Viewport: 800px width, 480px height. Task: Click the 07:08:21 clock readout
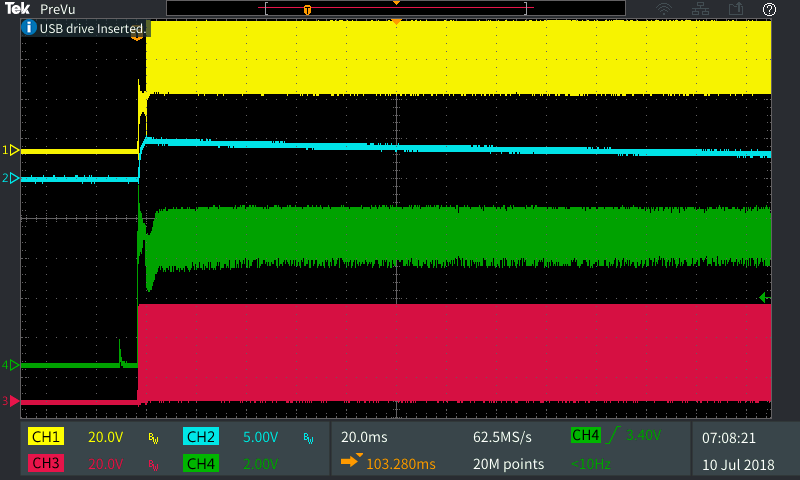click(729, 438)
